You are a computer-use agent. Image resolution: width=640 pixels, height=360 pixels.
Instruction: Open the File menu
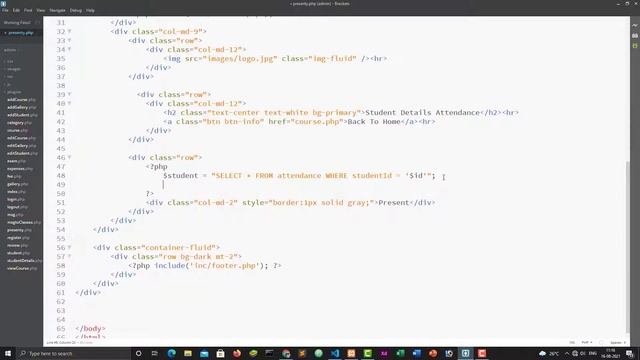(x=5, y=10)
